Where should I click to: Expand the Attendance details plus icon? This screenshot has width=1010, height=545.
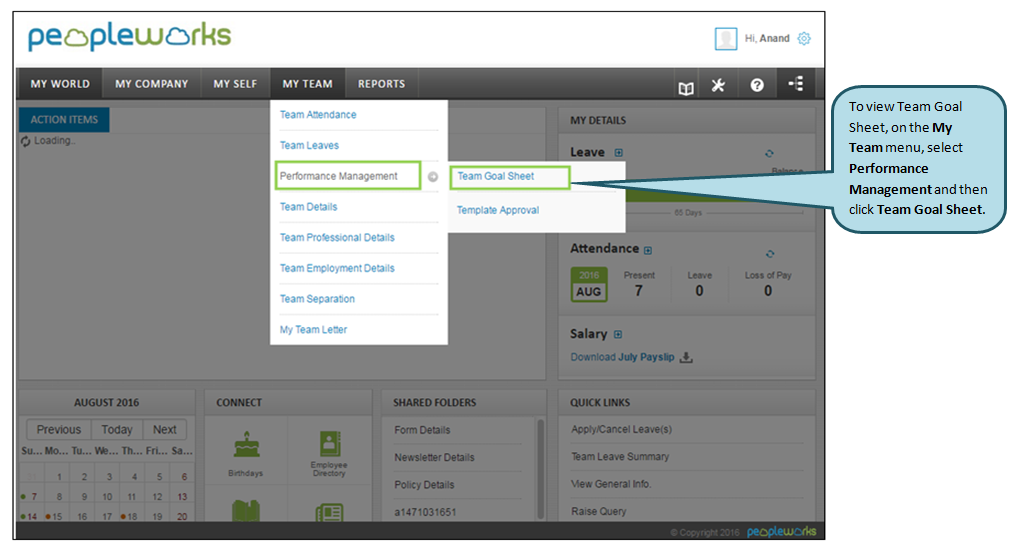(x=648, y=251)
